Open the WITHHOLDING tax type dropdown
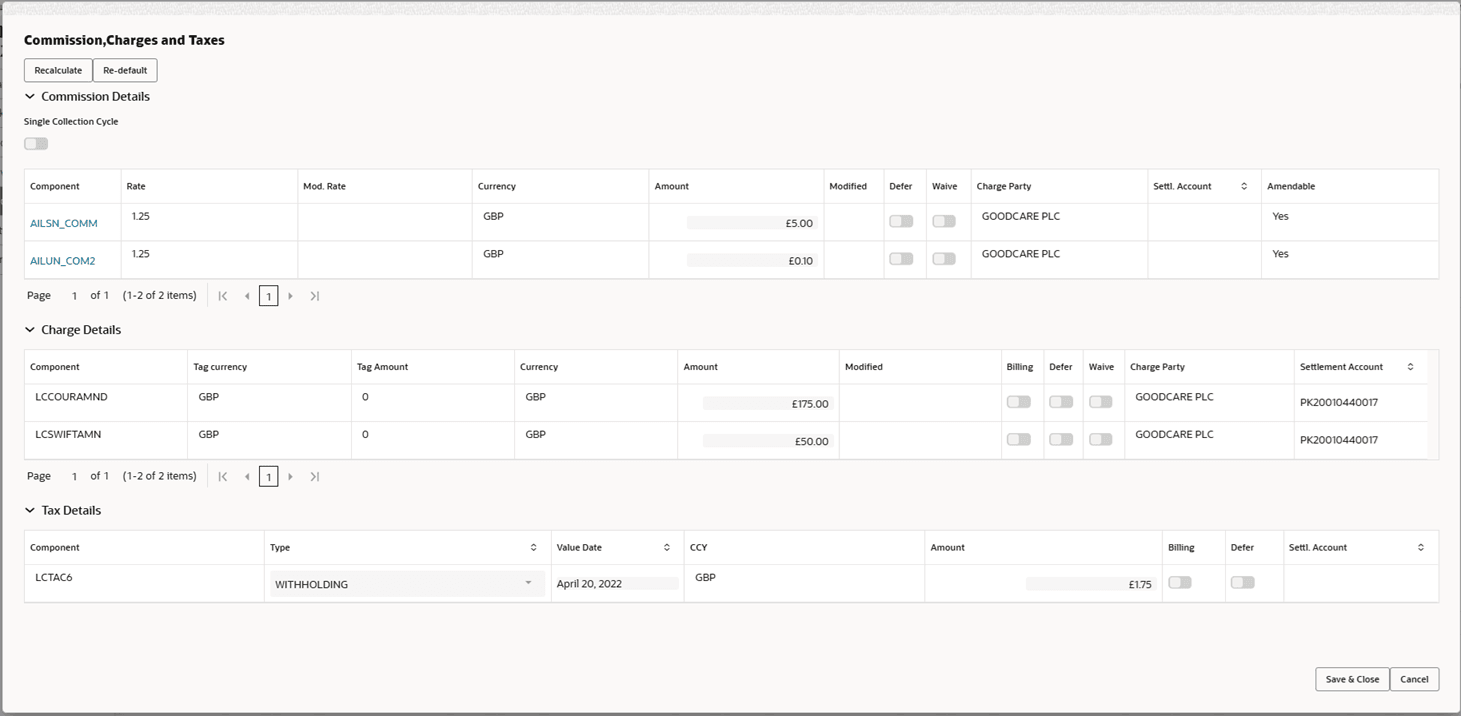The height and width of the screenshot is (722, 1465). (529, 583)
